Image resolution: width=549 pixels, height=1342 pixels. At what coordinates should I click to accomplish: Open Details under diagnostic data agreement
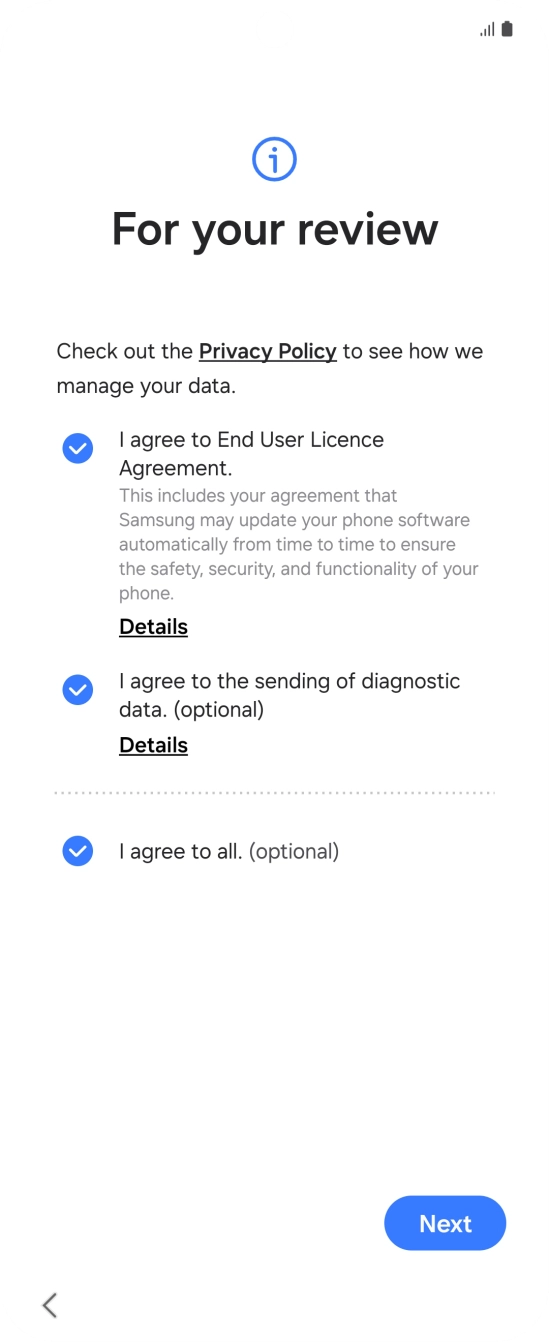153,745
